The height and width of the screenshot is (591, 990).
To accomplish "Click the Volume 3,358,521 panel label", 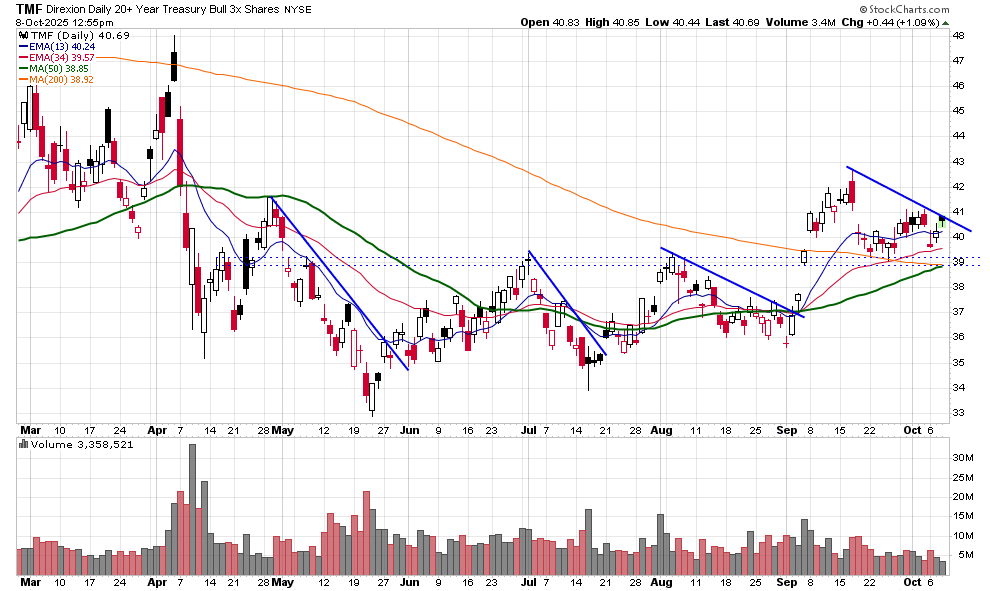I will point(75,443).
